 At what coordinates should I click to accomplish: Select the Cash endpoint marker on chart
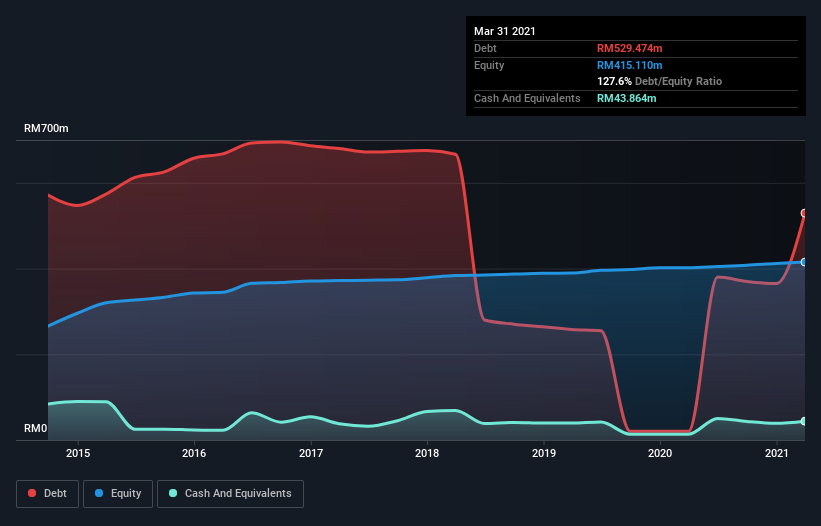804,421
